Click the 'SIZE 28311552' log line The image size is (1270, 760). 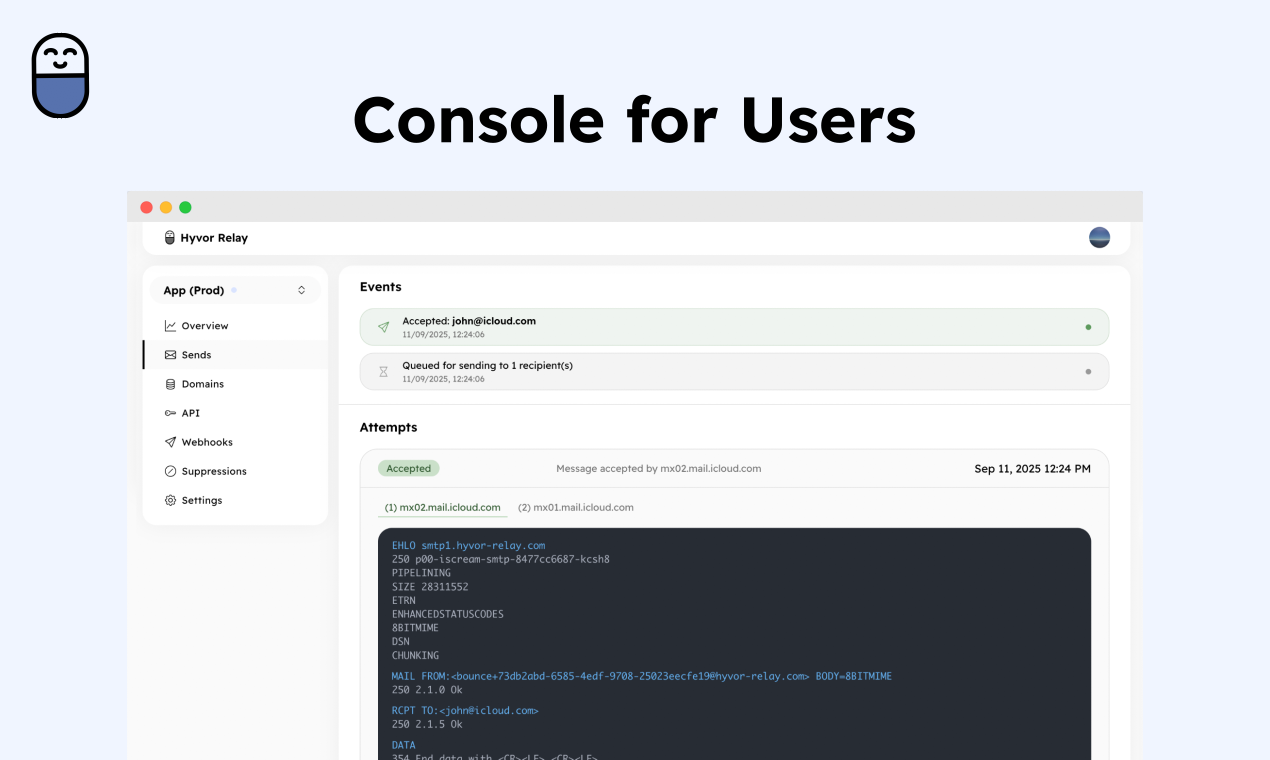pos(430,587)
